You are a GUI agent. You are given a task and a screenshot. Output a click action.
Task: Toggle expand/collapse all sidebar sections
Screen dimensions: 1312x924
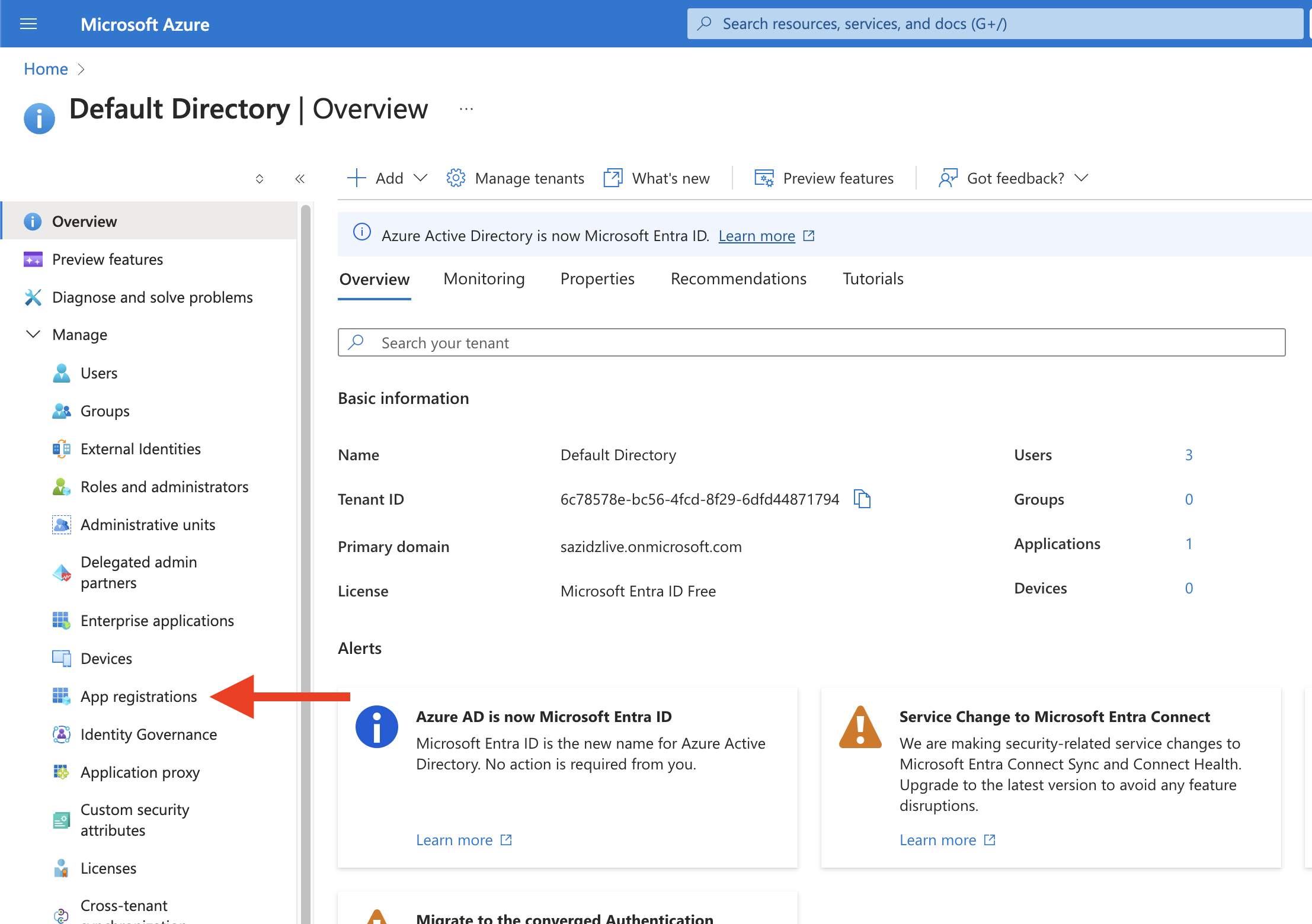[259, 178]
